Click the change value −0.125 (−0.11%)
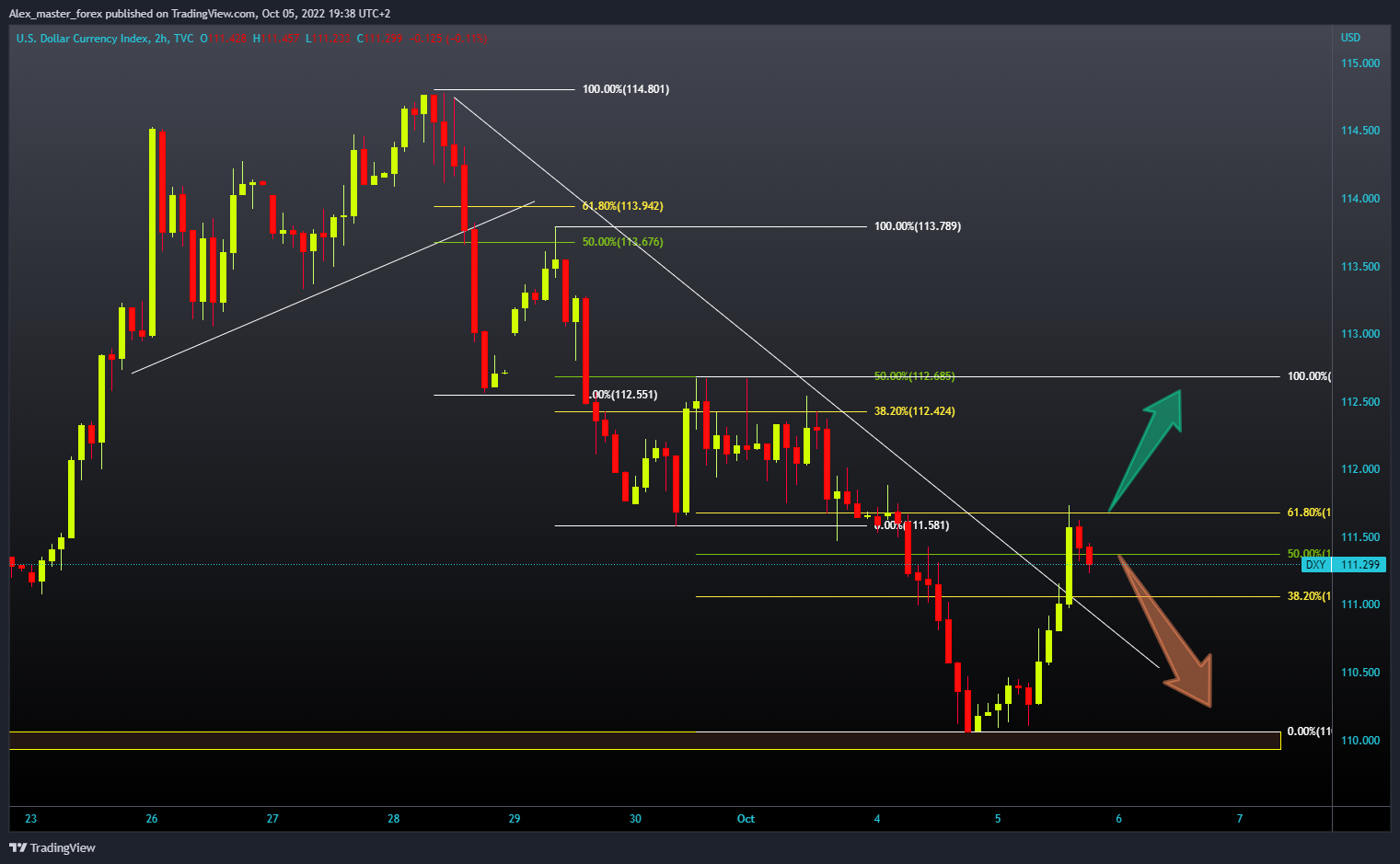1400x864 pixels. (x=448, y=39)
